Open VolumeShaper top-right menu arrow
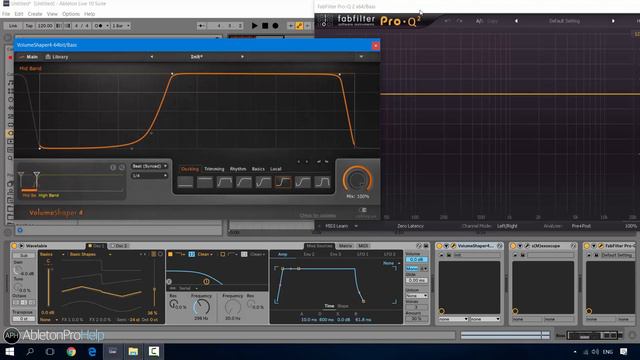Screen dimensions: 640x360 coord(361,57)
